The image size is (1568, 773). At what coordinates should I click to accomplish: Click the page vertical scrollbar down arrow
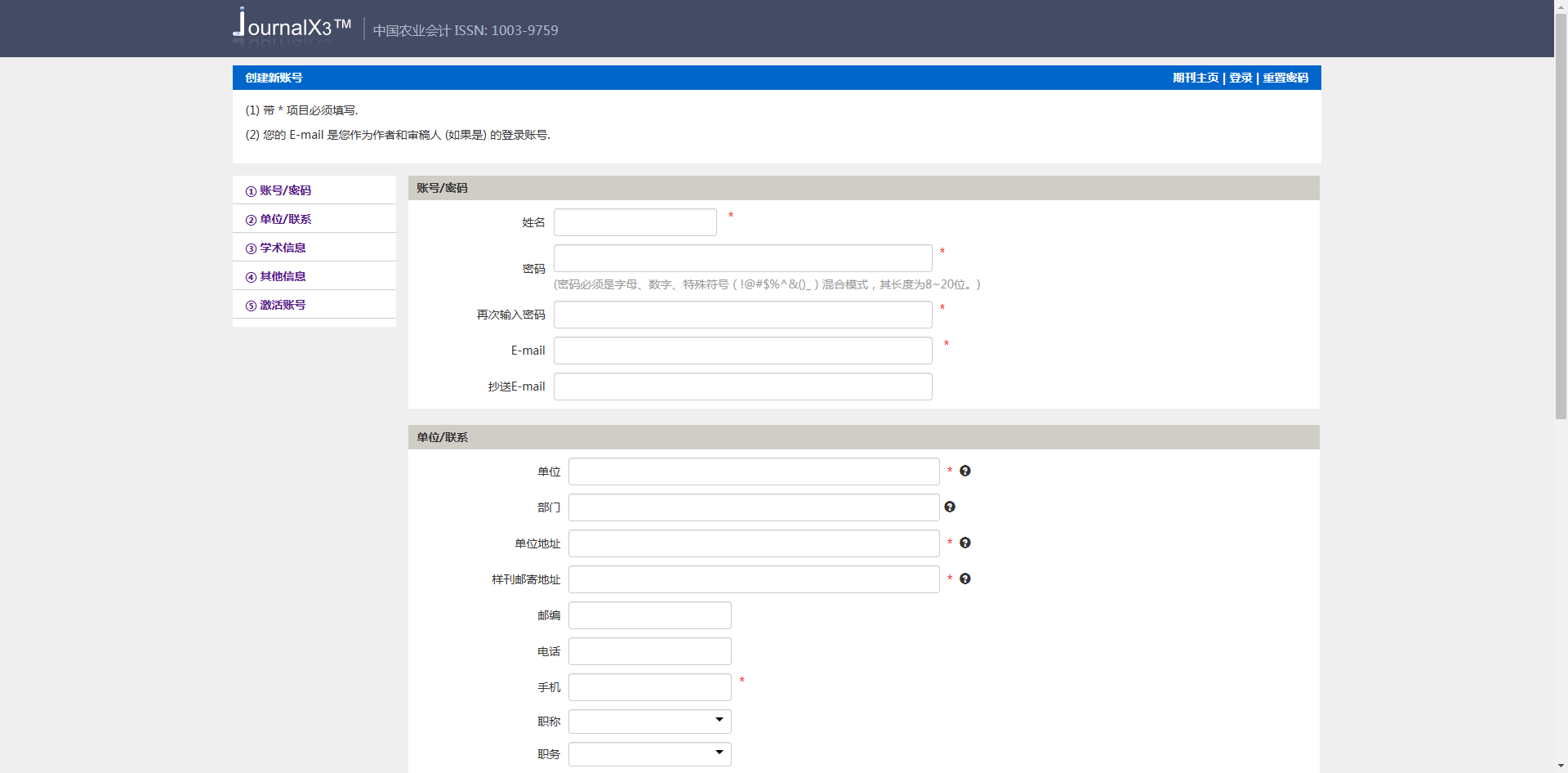point(1561,766)
